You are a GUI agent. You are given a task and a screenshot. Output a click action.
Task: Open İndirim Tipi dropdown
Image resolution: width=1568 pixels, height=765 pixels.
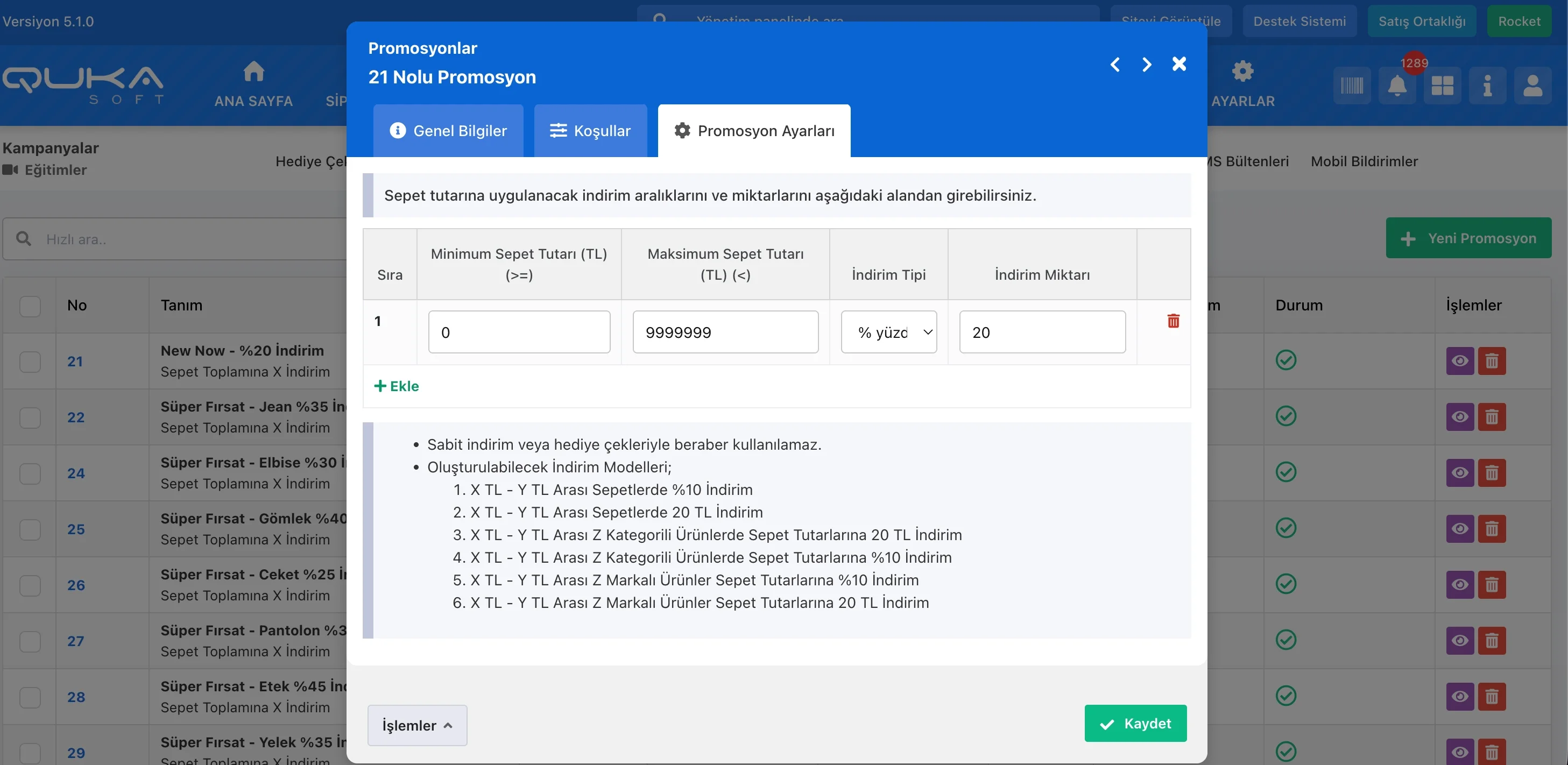tap(889, 332)
